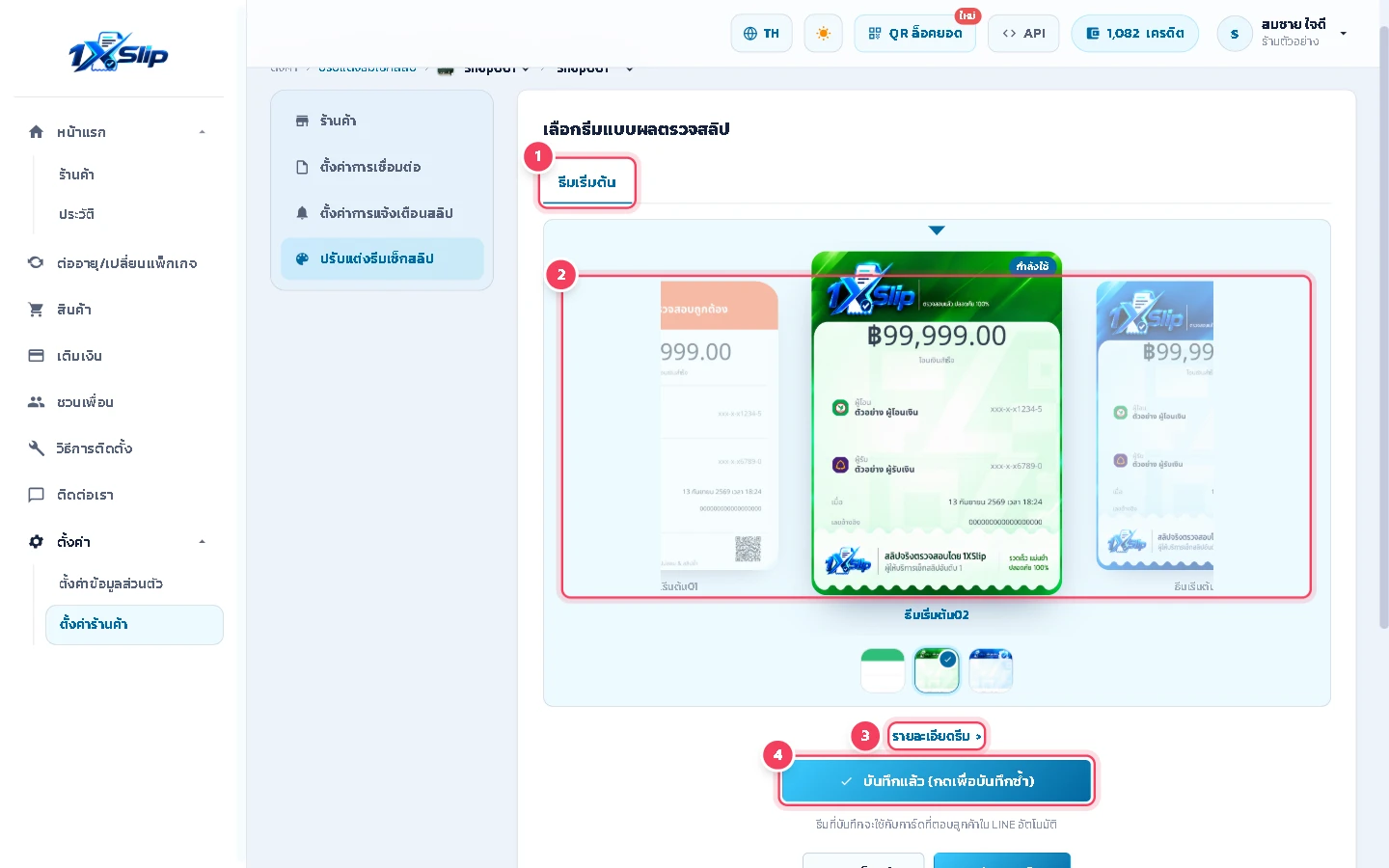Check the 1,082 เครดิต credit balance
Image resolution: width=1389 pixels, height=868 pixels.
coord(1134,34)
